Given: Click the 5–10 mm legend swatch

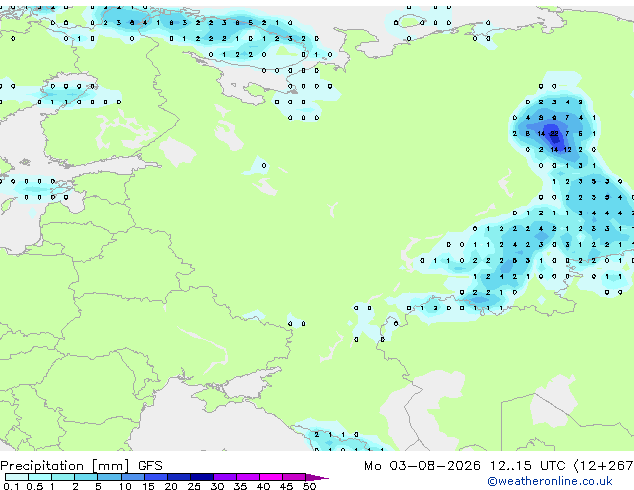Looking at the screenshot, I should click(109, 477).
